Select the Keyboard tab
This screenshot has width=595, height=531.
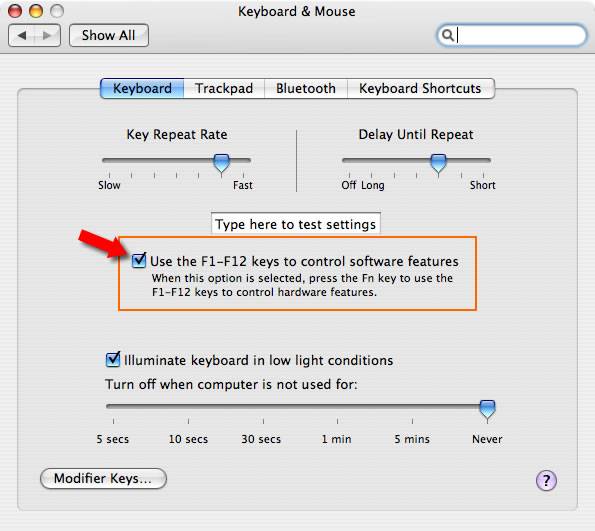click(x=142, y=88)
